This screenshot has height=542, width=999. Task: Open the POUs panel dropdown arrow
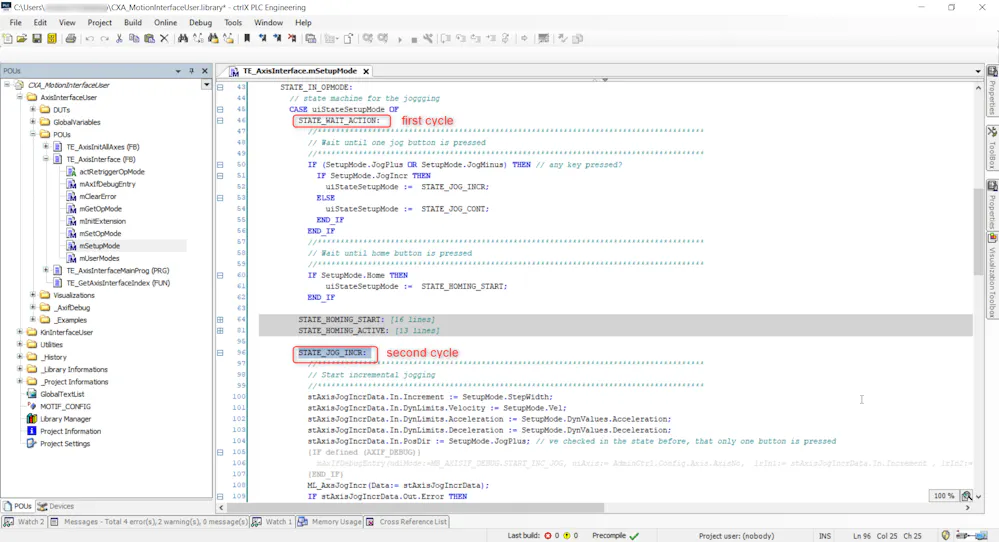click(x=178, y=71)
